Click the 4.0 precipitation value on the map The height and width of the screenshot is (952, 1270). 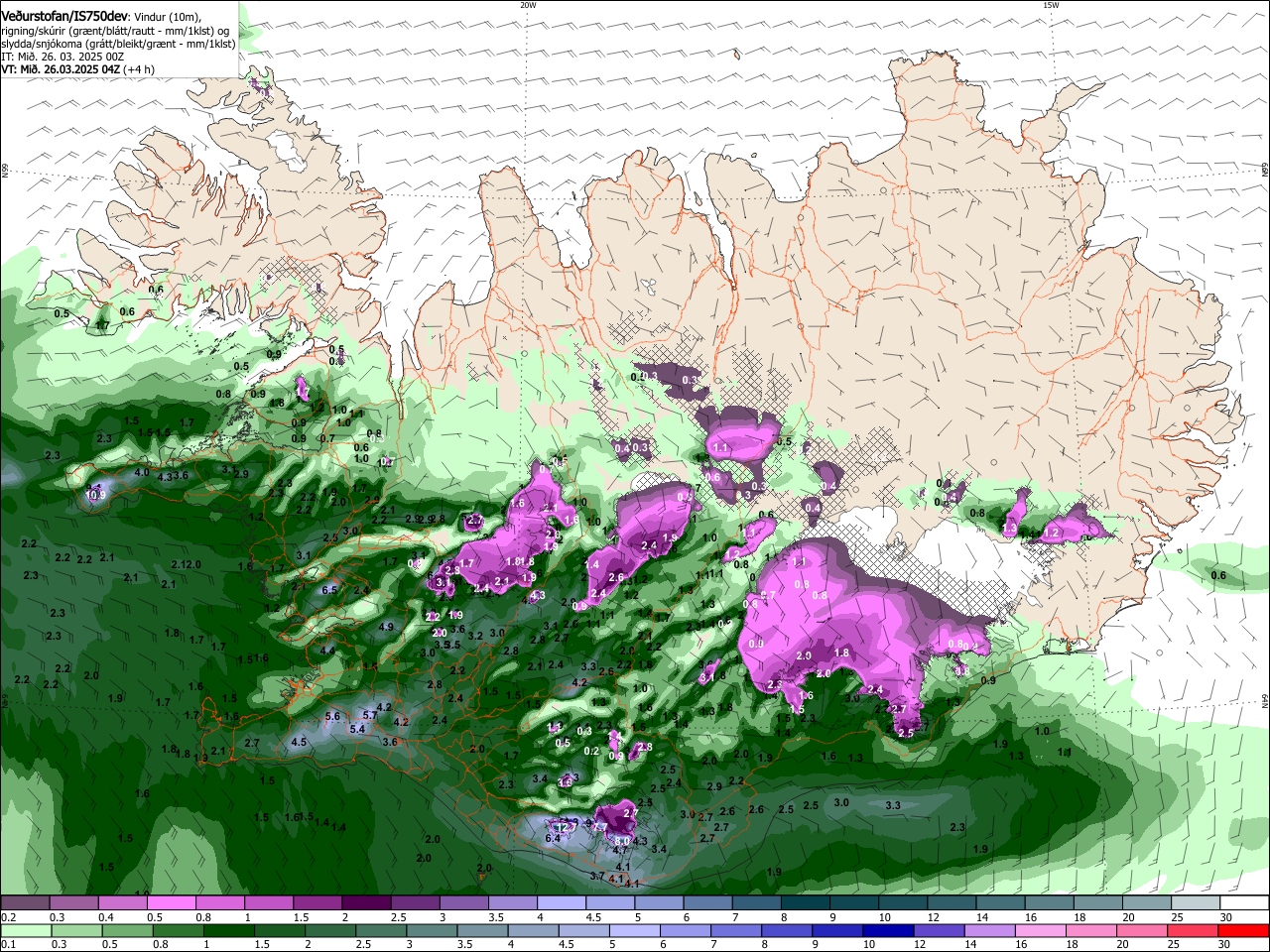pos(142,472)
